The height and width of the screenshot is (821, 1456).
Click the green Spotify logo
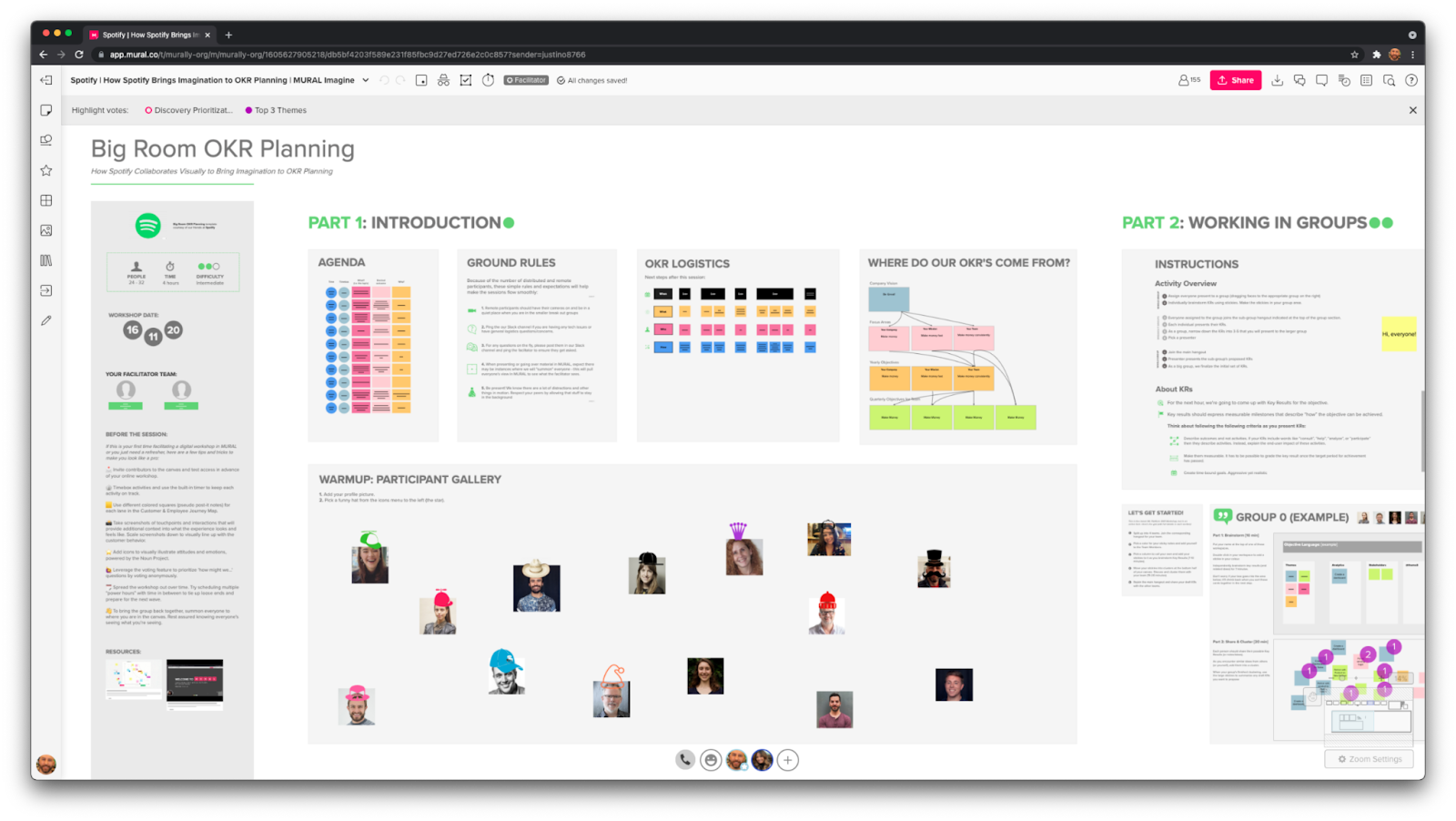click(x=148, y=225)
